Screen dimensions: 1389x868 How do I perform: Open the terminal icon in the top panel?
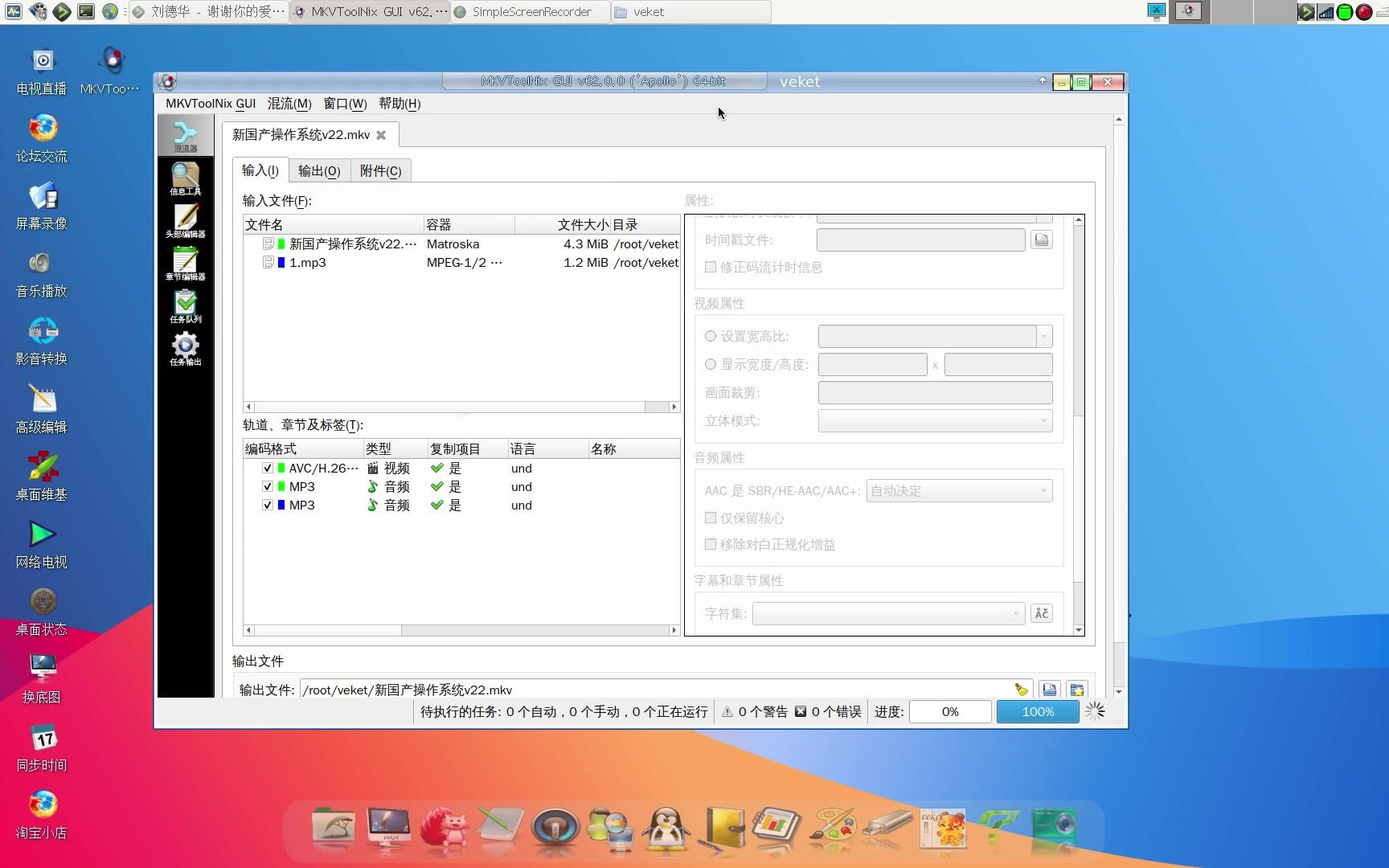click(x=86, y=11)
